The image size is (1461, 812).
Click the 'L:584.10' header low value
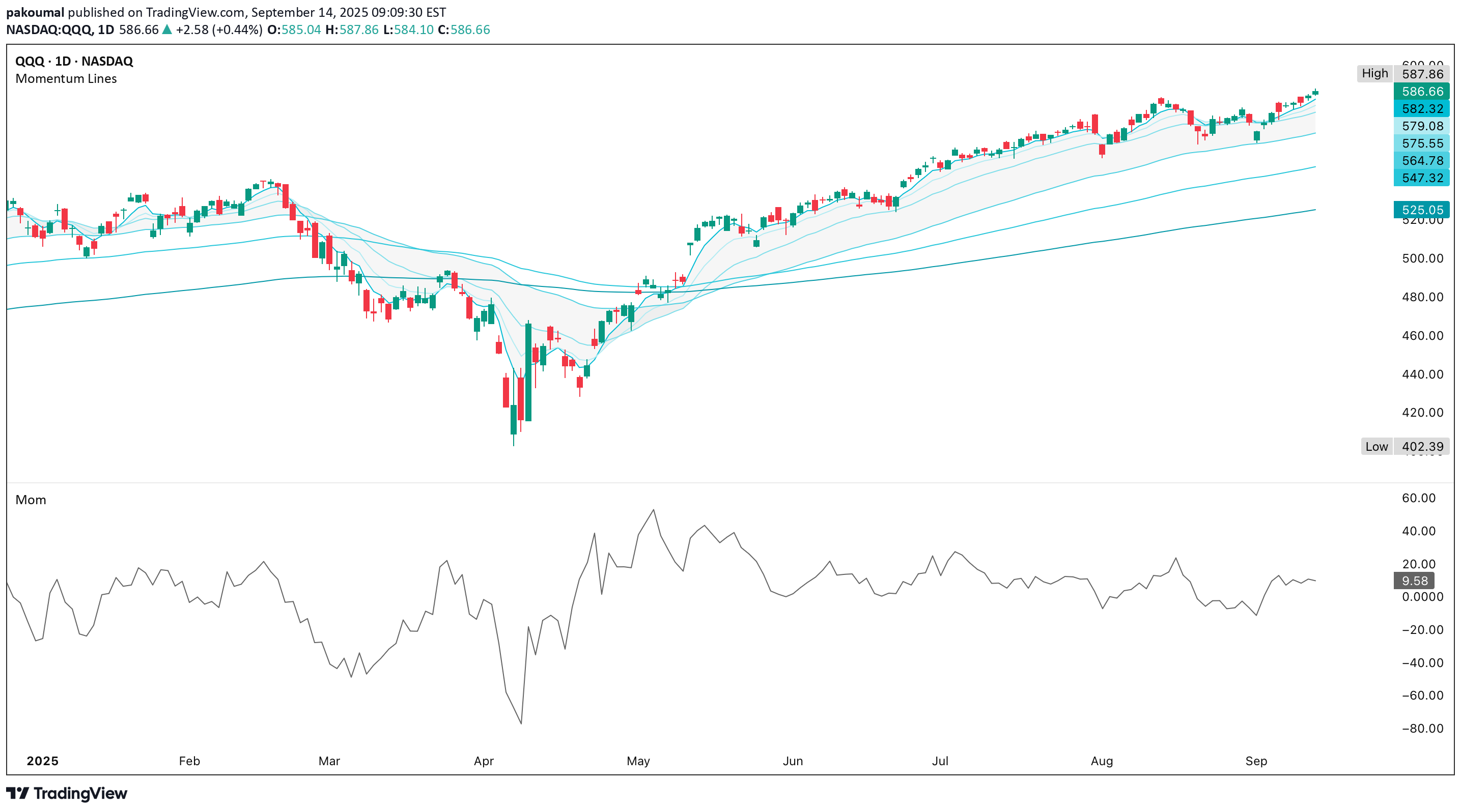tap(408, 30)
